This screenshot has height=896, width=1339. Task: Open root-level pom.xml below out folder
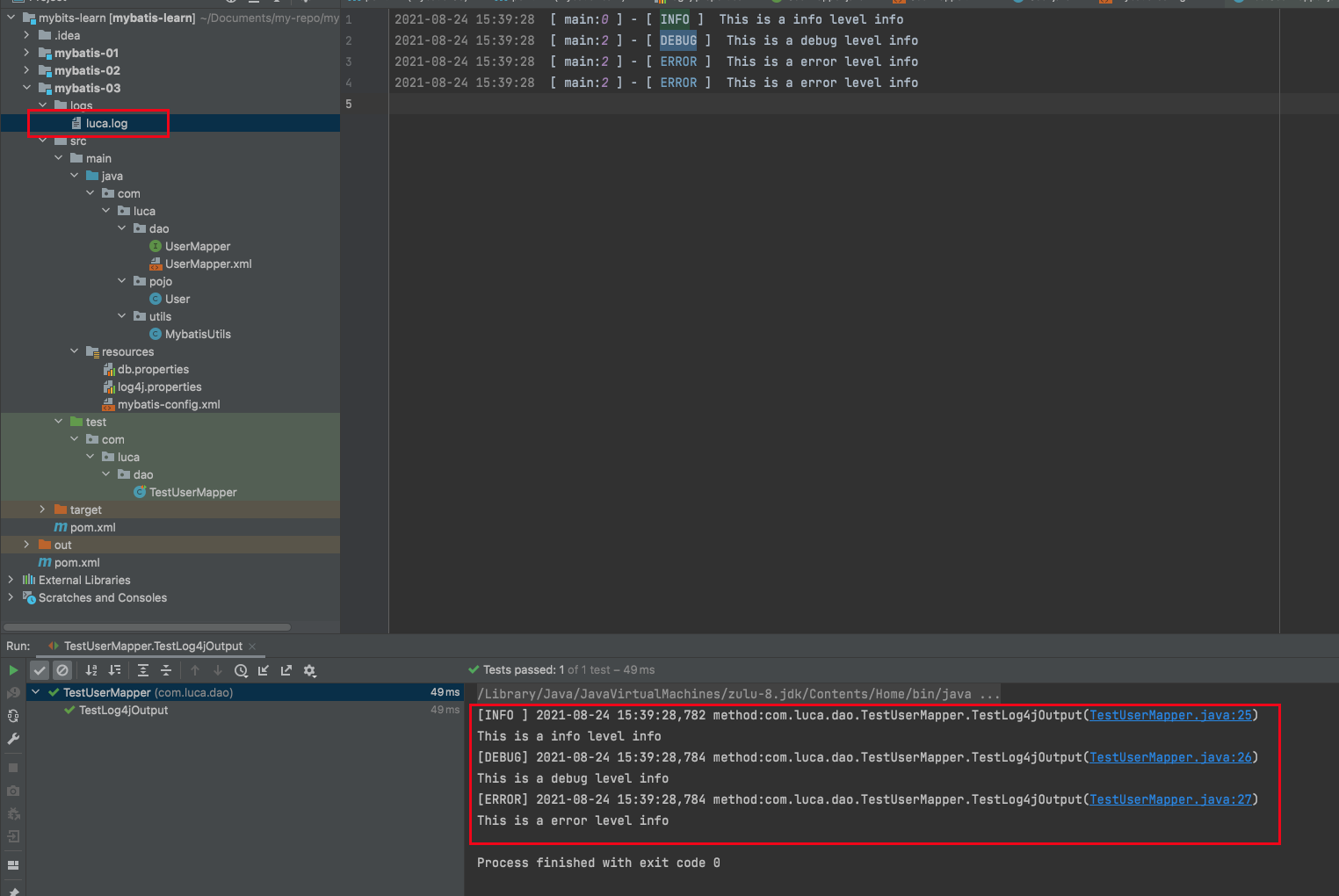click(76, 562)
